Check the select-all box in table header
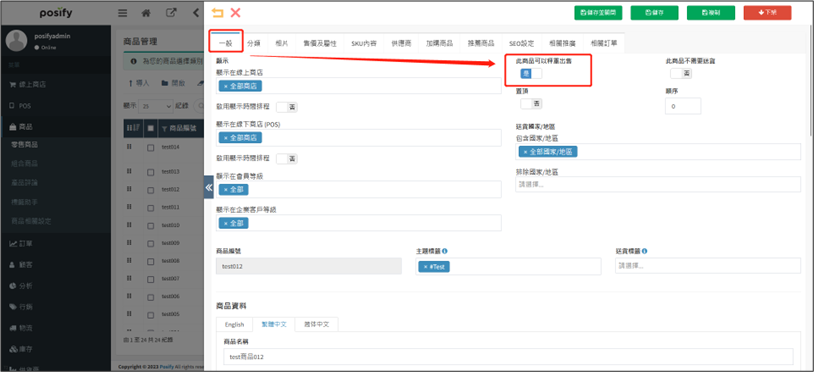 pos(151,128)
